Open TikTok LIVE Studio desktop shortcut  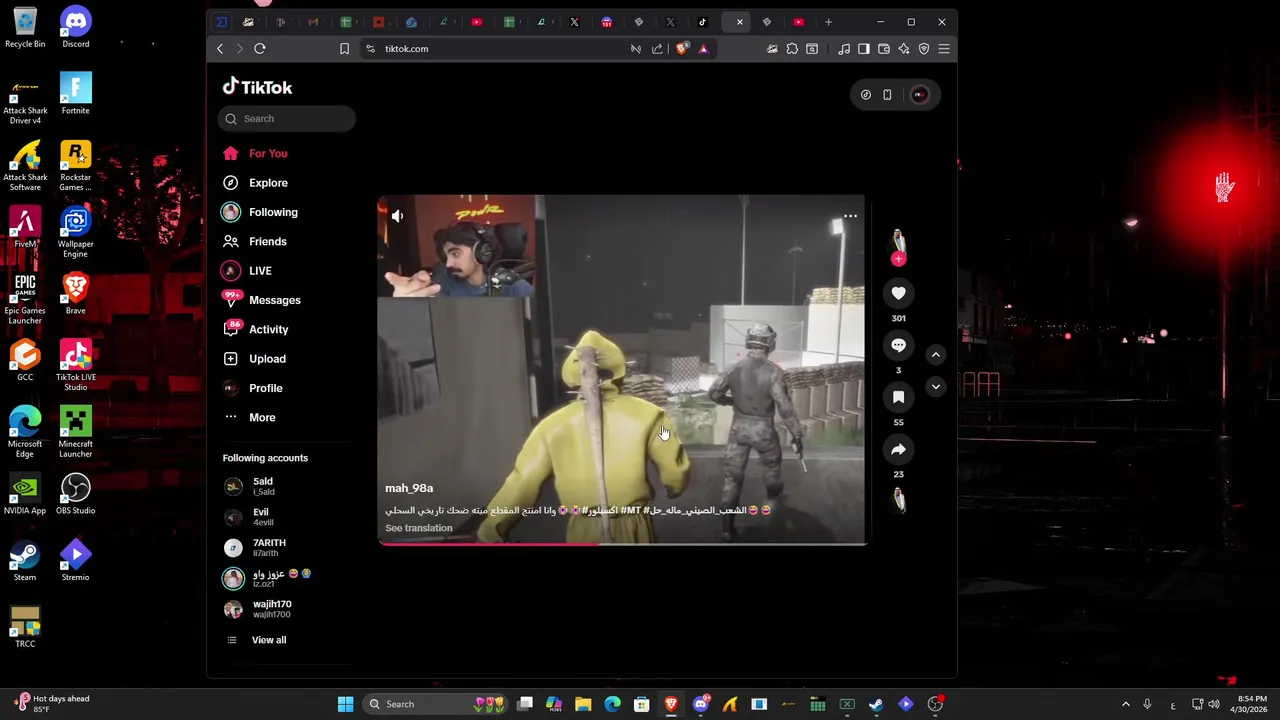(75, 365)
